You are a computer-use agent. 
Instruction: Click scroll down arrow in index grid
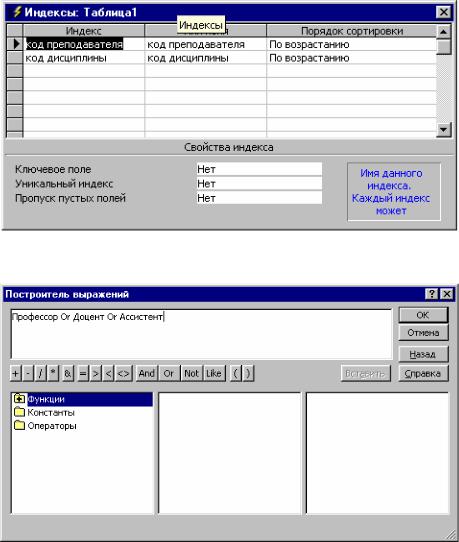[x=444, y=130]
